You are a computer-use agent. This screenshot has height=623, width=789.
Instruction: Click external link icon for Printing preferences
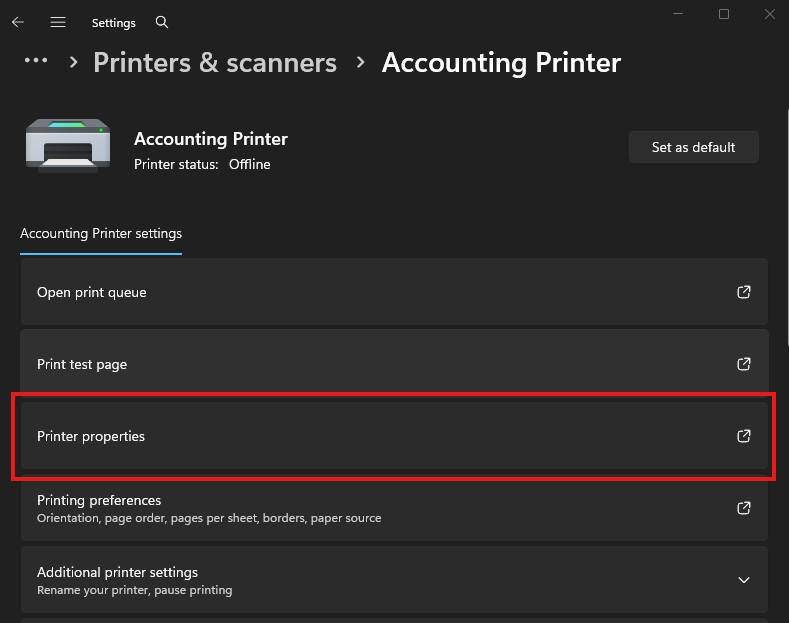(x=743, y=508)
